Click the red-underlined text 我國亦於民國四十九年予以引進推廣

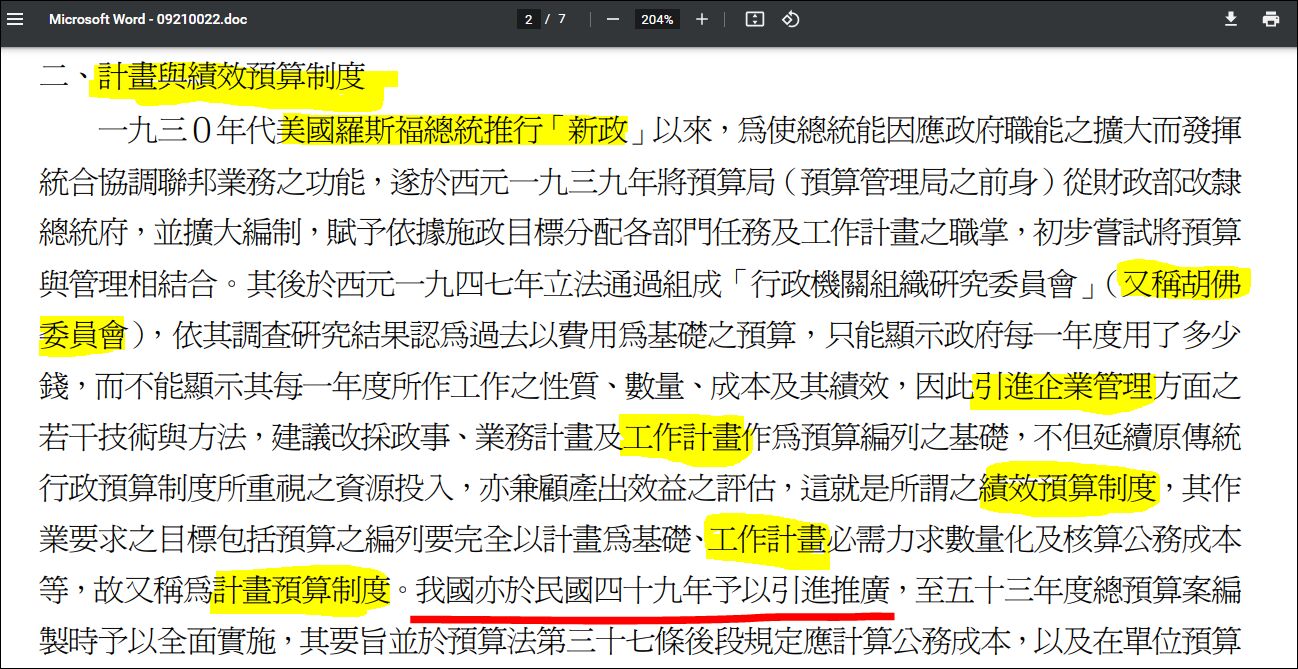654,590
